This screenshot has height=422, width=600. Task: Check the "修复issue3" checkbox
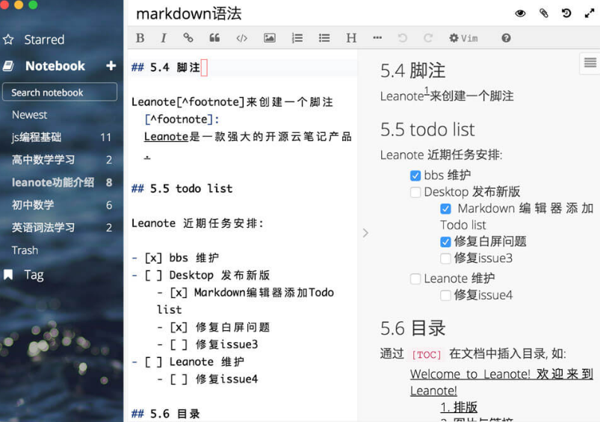pos(446,258)
